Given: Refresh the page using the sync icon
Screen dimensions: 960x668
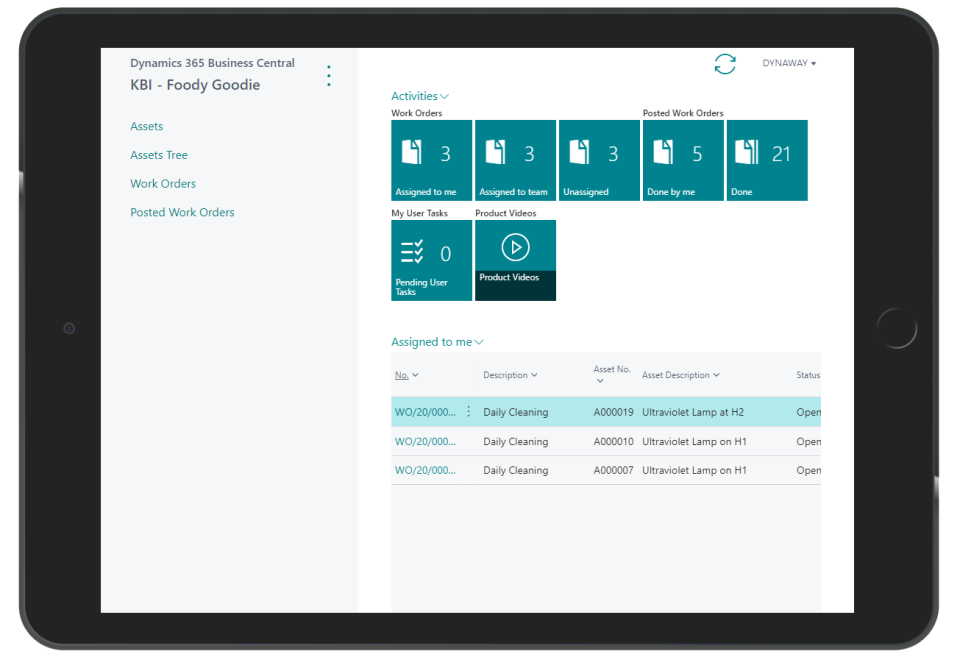Looking at the screenshot, I should tap(725, 64).
